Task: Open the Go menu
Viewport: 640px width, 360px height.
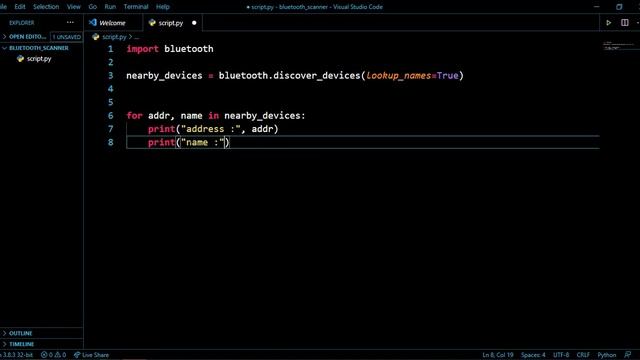Action: pos(93,7)
